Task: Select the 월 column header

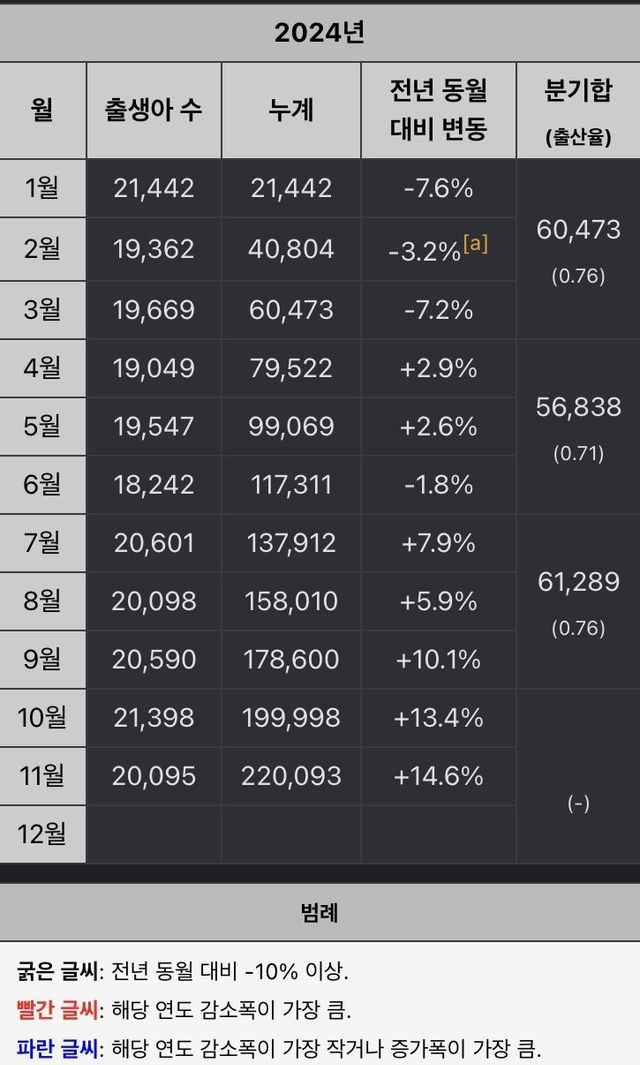Action: [43, 110]
